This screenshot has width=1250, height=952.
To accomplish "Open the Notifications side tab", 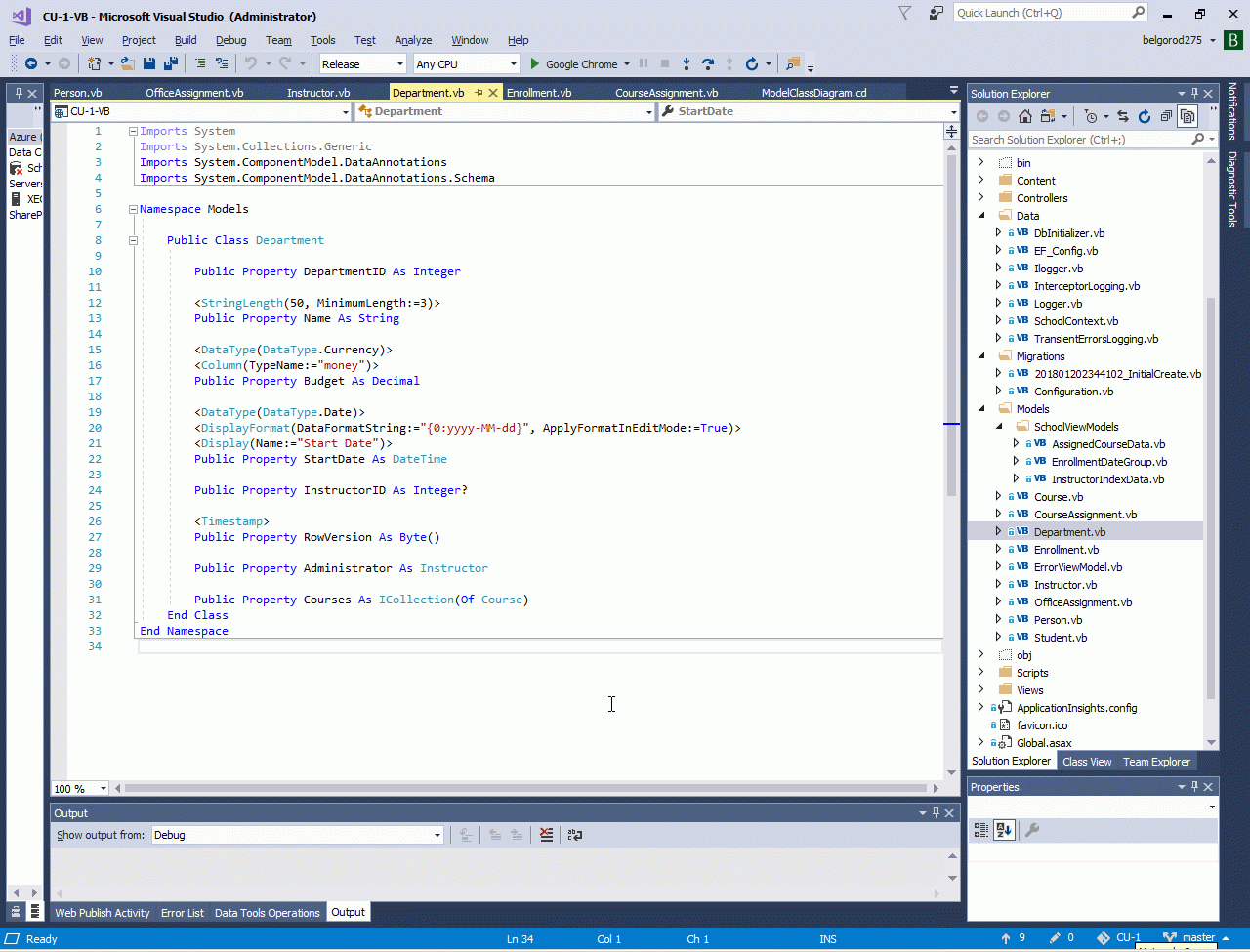I will [1232, 110].
